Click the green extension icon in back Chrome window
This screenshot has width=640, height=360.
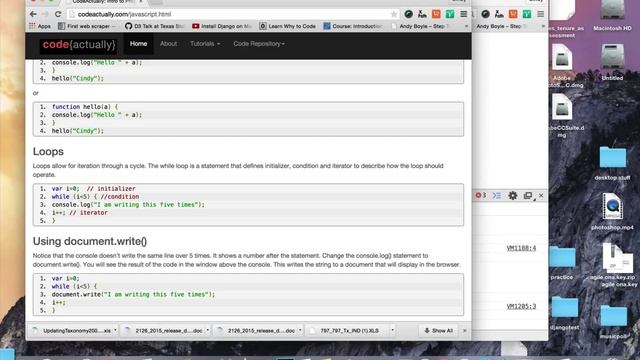[527, 14]
